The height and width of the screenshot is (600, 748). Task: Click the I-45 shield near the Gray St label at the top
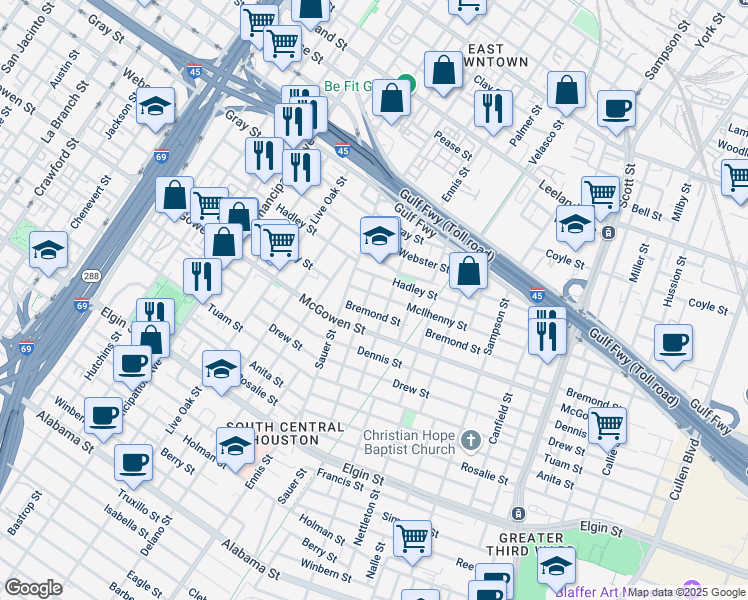pos(194,71)
